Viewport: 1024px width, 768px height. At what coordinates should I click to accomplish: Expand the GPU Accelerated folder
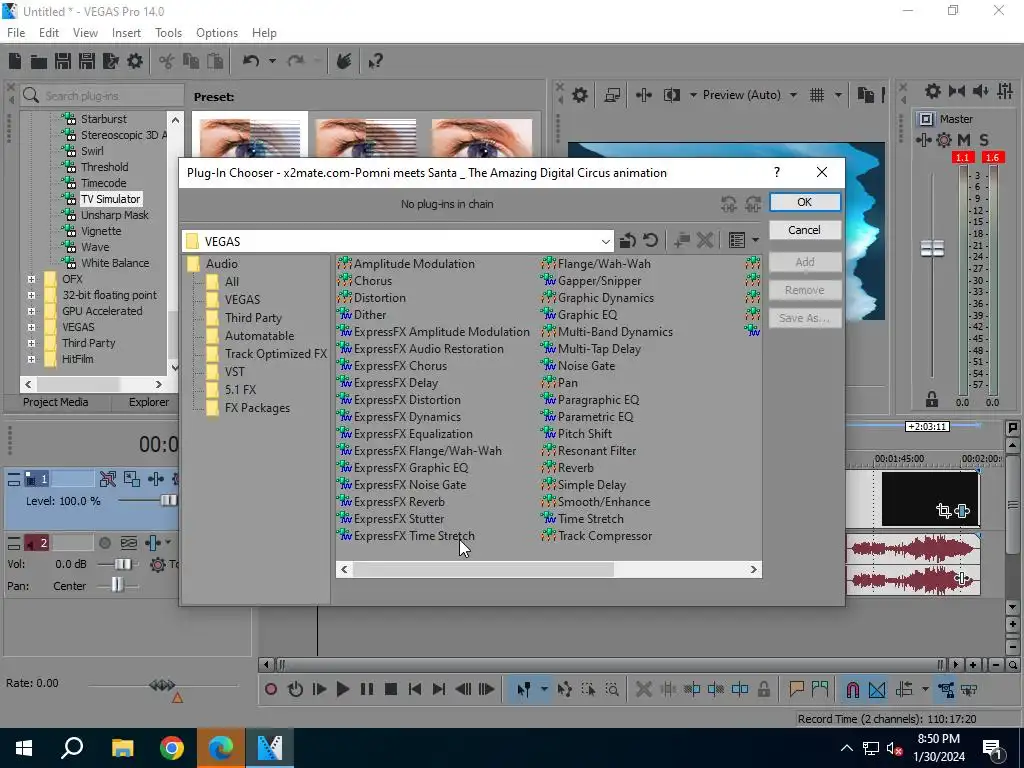[31, 311]
